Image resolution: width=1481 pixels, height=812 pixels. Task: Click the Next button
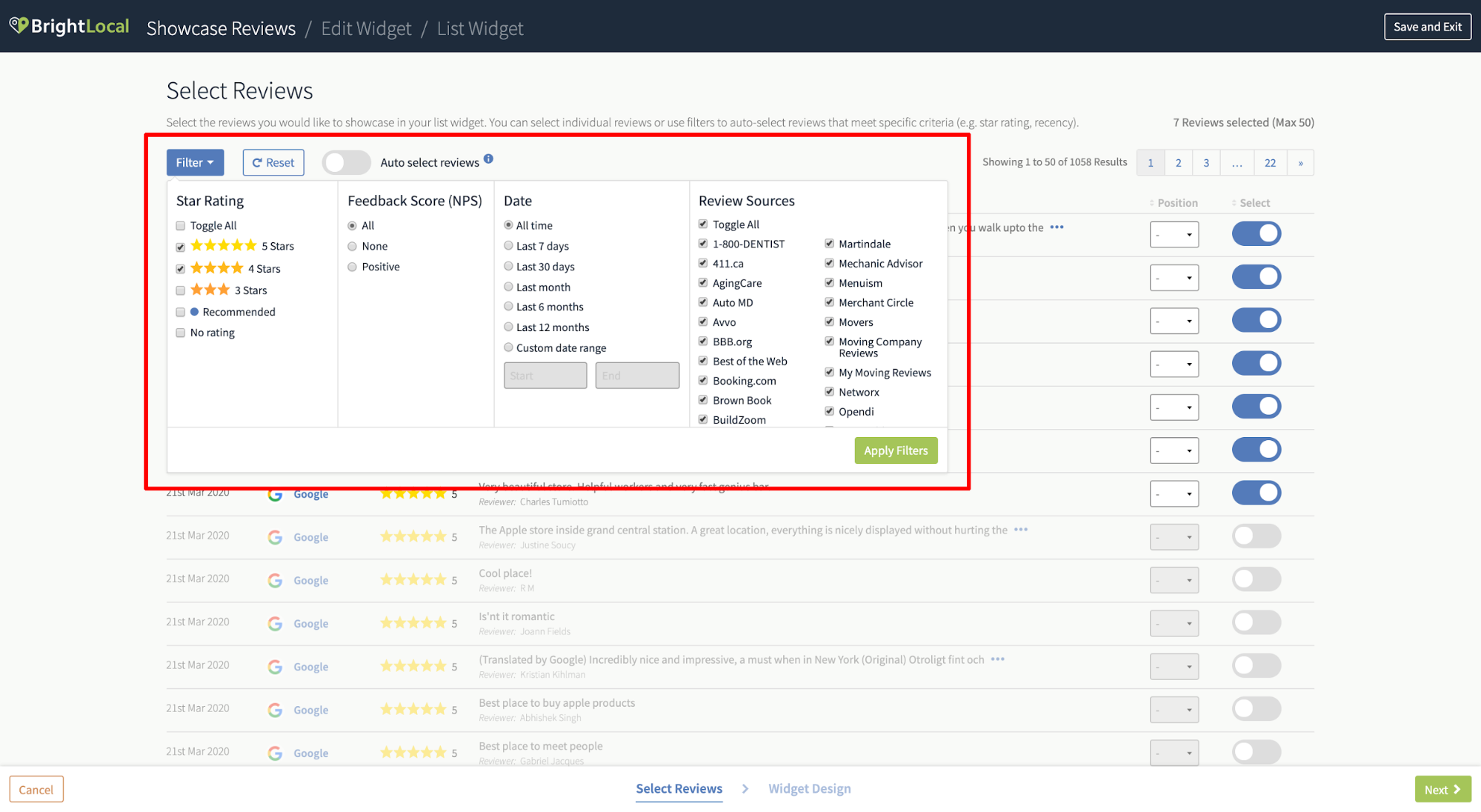[x=1442, y=789]
